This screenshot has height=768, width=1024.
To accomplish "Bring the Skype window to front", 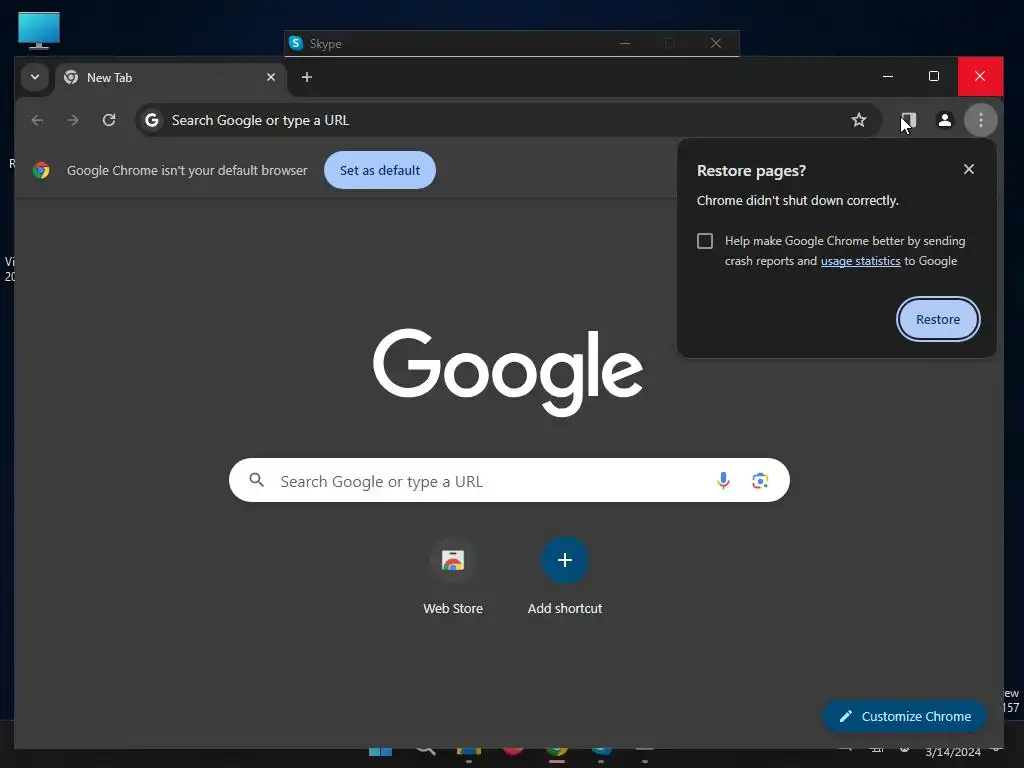I will tap(512, 43).
